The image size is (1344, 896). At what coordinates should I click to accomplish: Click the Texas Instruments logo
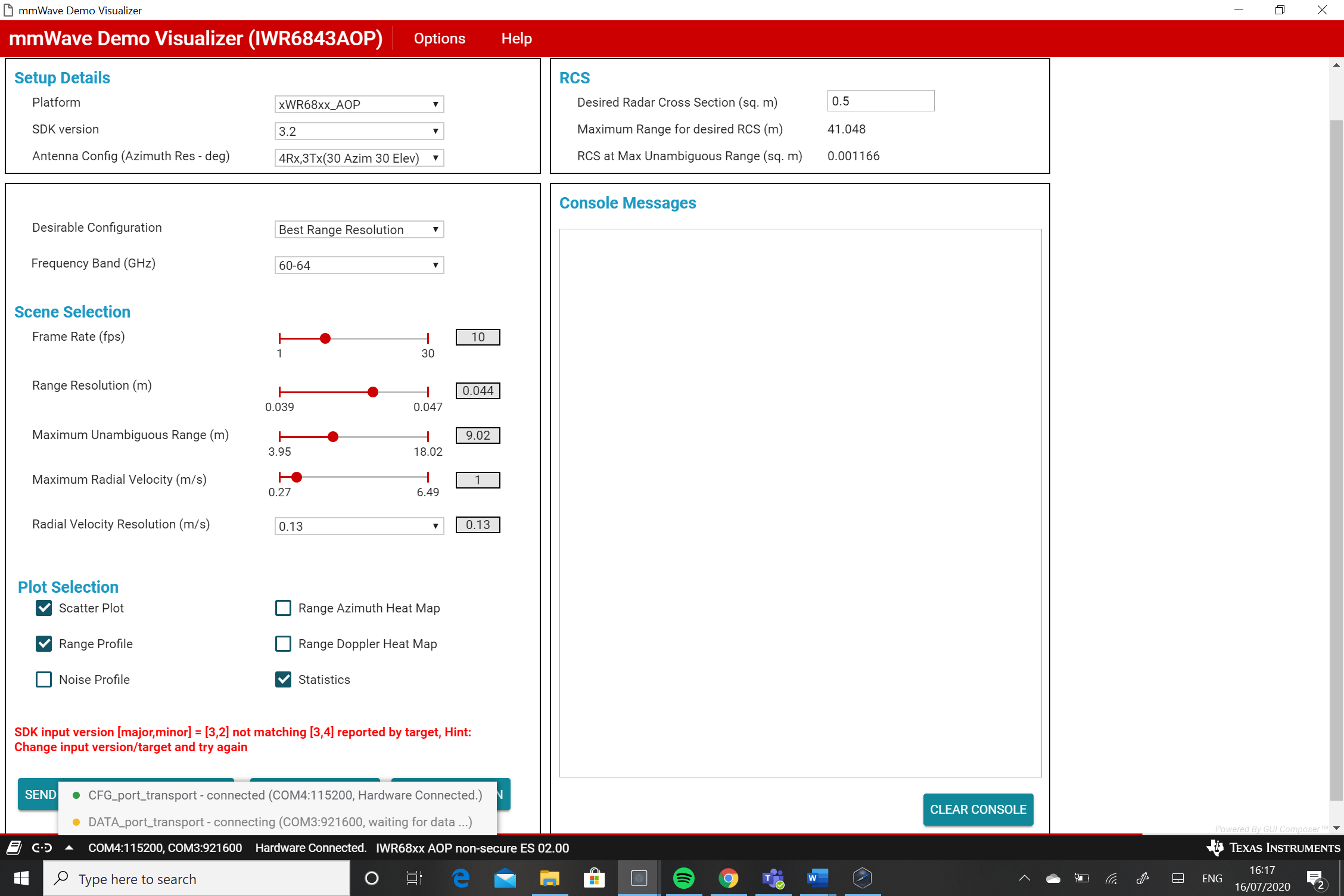[x=1273, y=848]
